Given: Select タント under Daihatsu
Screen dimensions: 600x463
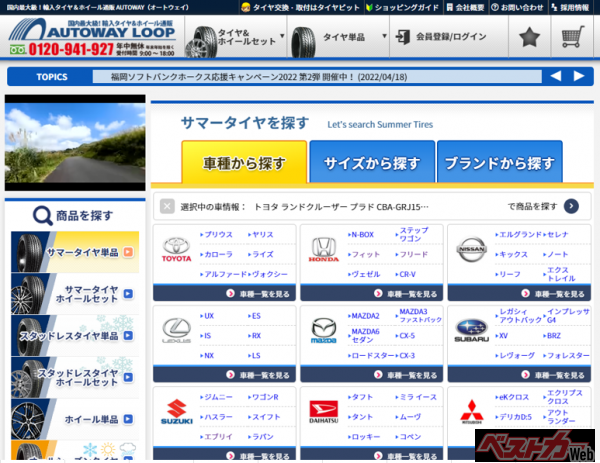Looking at the screenshot, I should click(360, 417).
